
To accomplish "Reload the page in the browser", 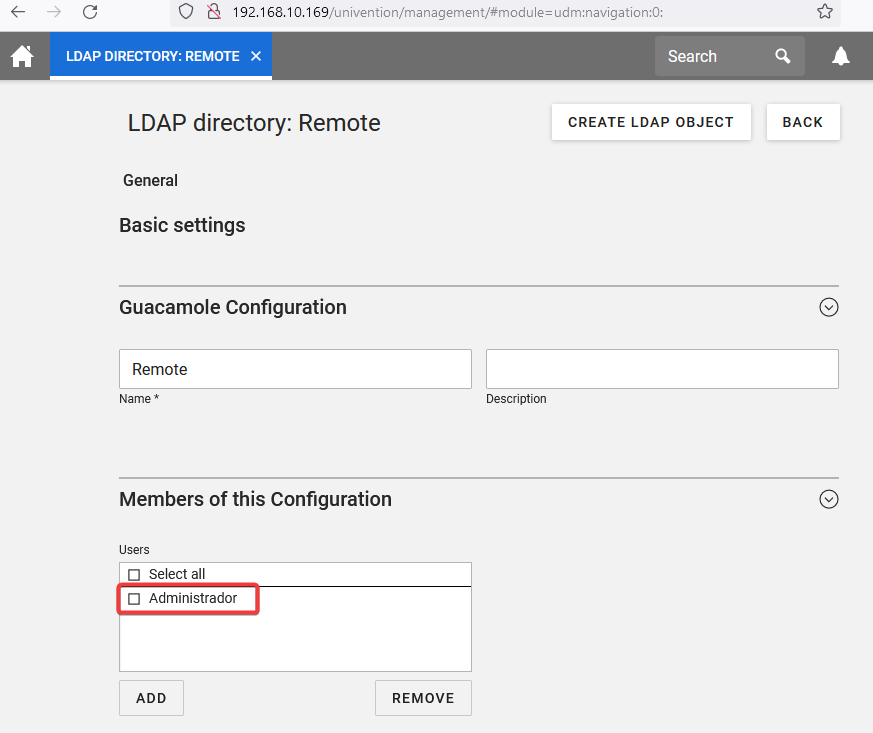I will pyautogui.click(x=90, y=12).
